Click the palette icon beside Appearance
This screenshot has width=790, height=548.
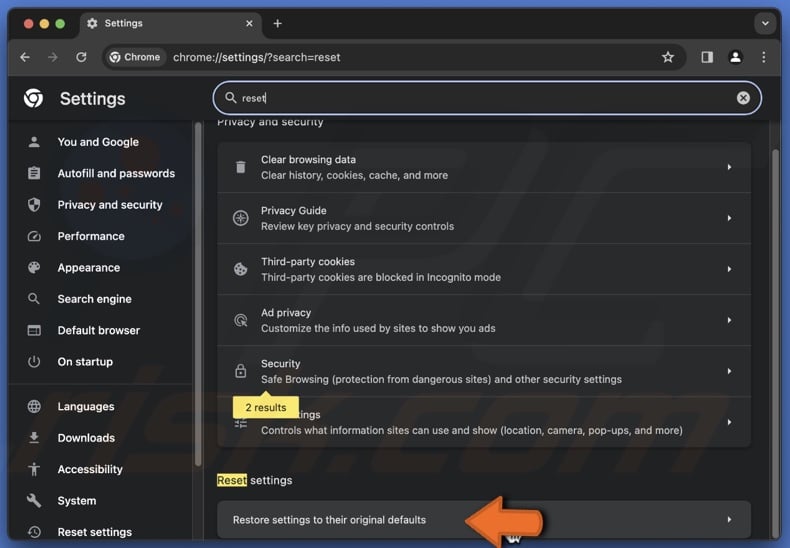click(x=34, y=267)
